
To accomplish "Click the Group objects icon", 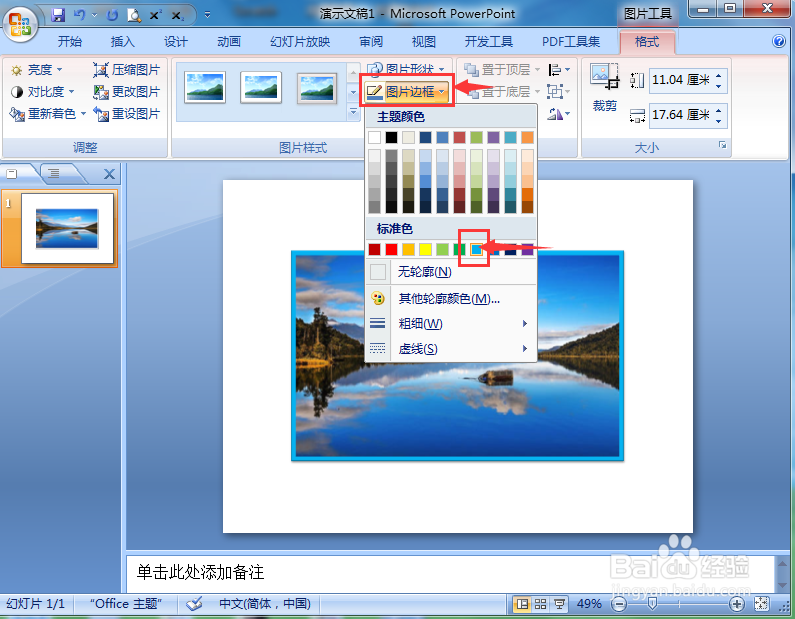I will coord(558,92).
